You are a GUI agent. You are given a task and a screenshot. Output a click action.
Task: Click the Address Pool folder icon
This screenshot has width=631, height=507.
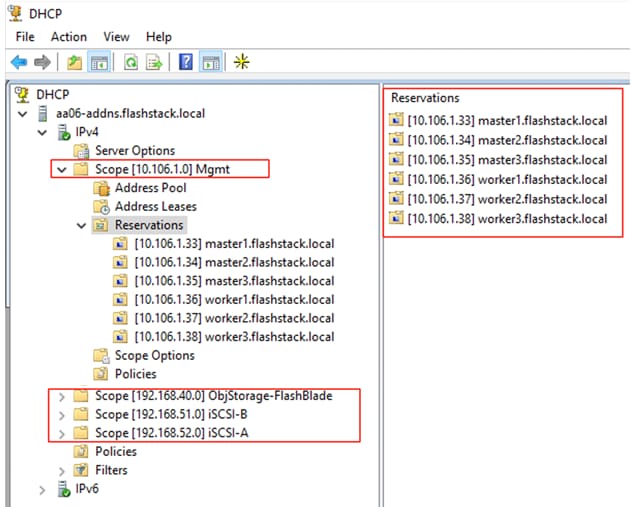pyautogui.click(x=101, y=188)
